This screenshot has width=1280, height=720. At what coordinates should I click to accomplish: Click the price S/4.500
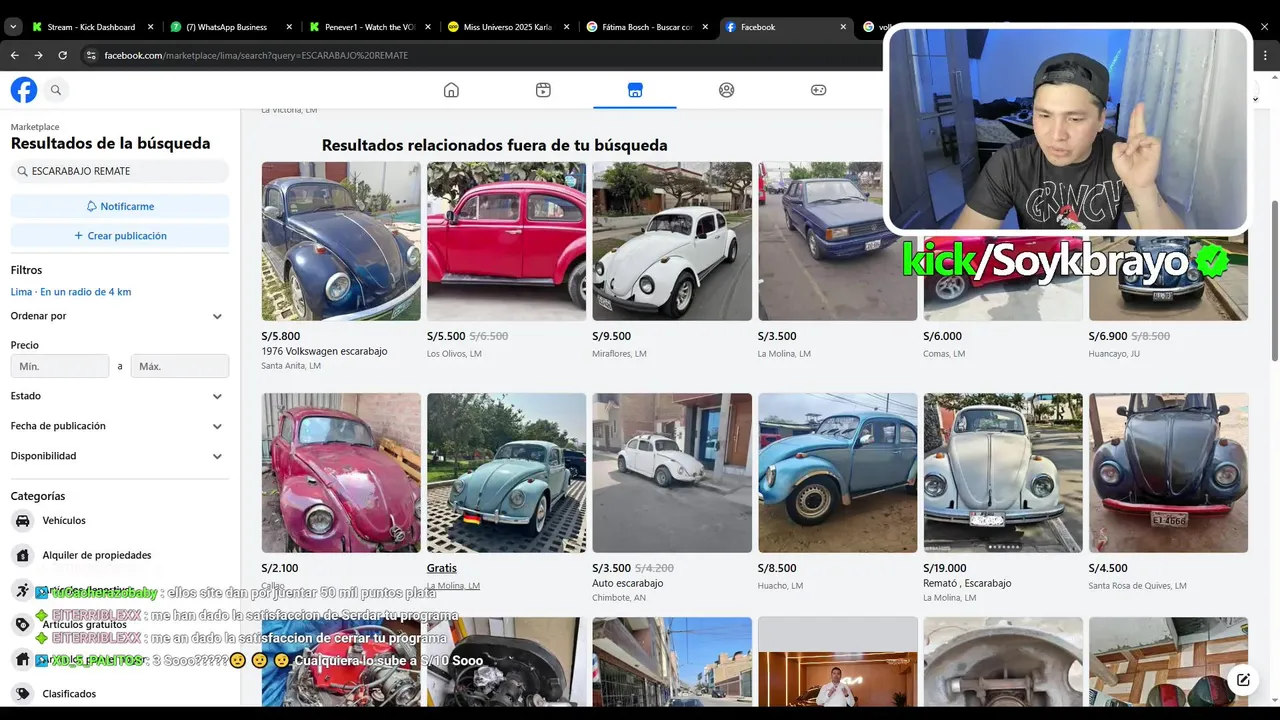point(1108,568)
